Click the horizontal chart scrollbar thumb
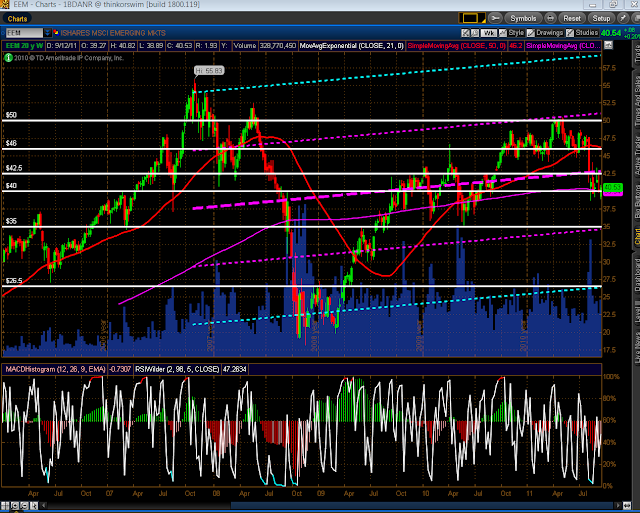 pyautogui.click(x=422, y=505)
